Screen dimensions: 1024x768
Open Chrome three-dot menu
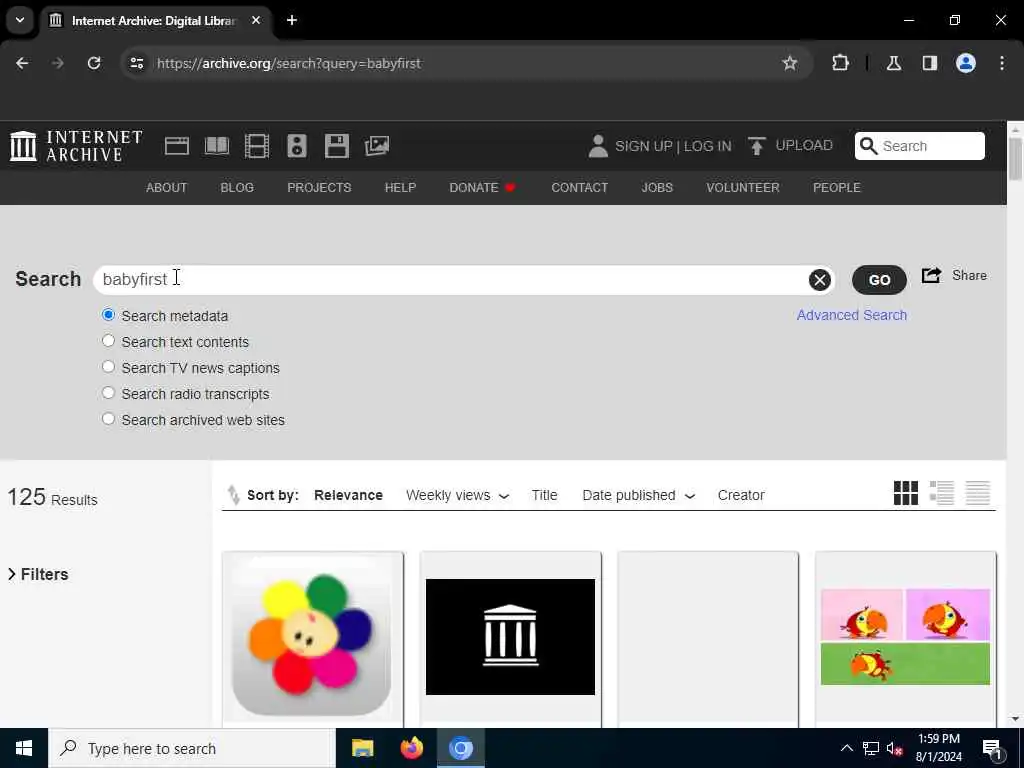(1002, 63)
